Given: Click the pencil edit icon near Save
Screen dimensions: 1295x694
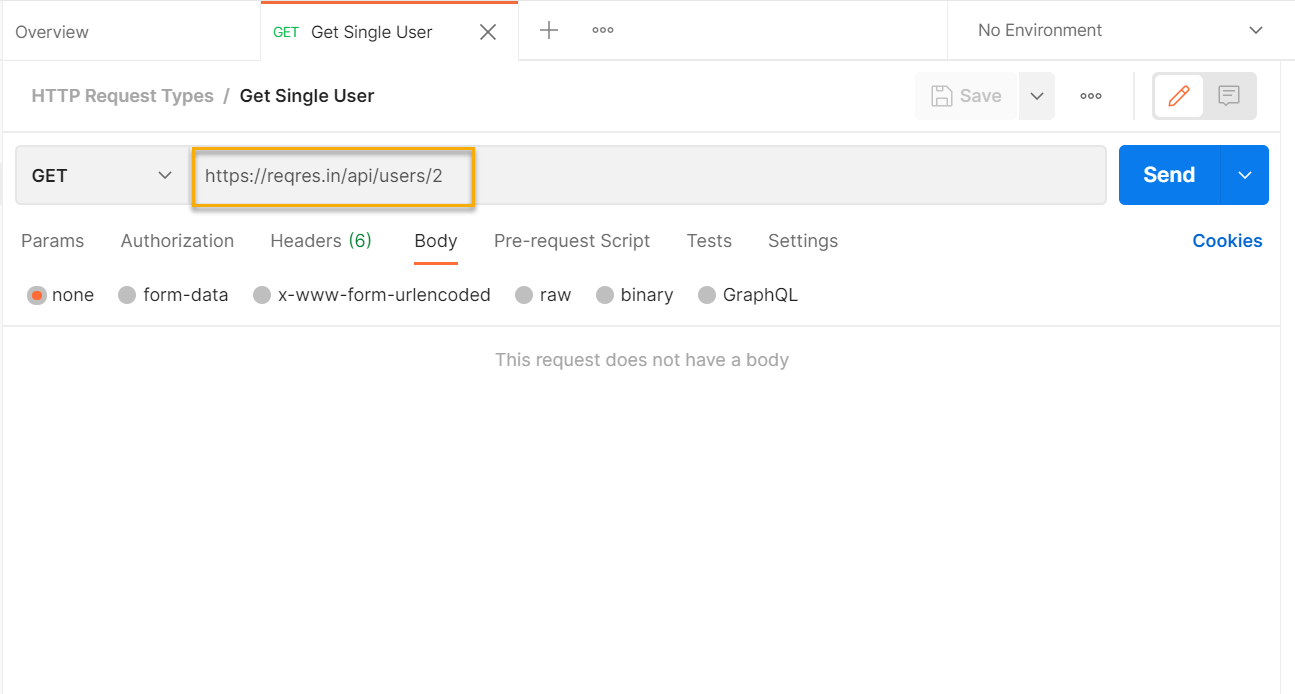Looking at the screenshot, I should 1179,96.
